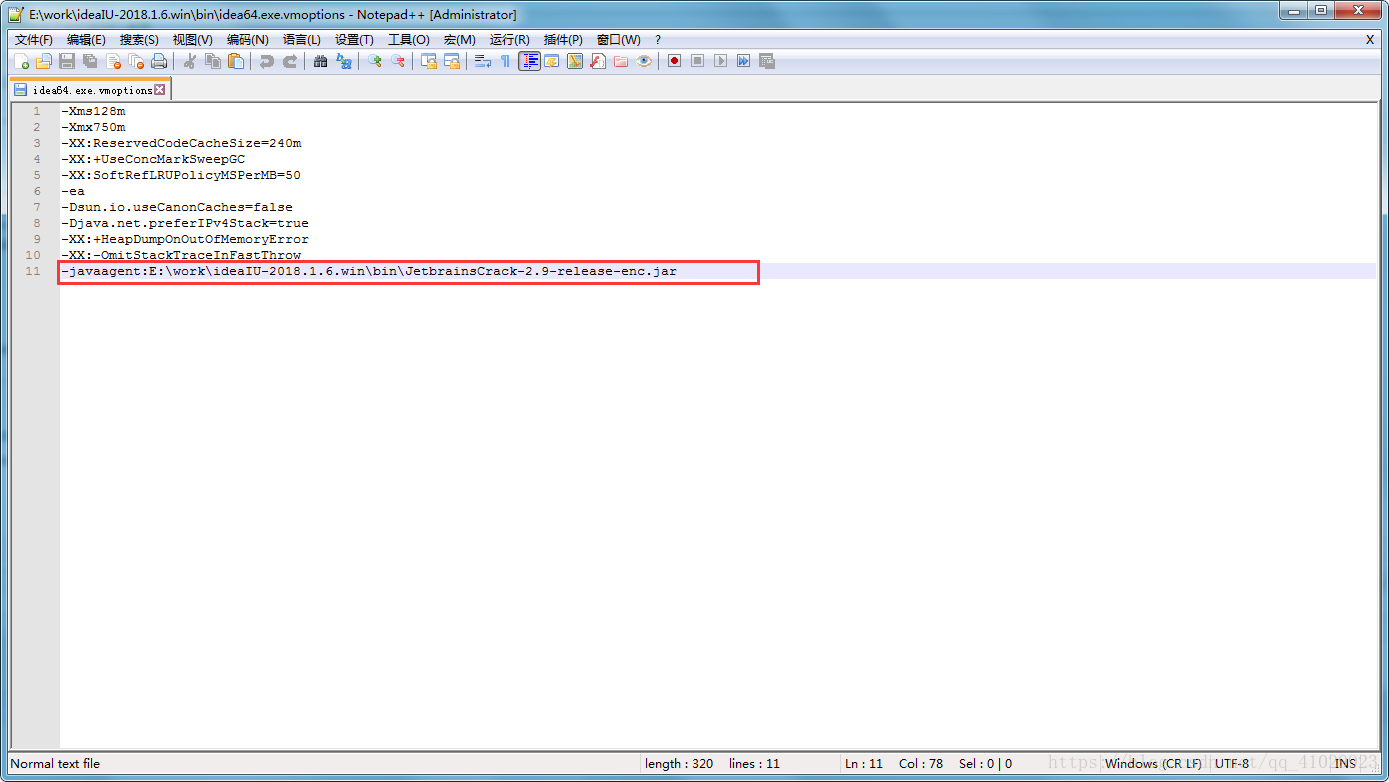1389x782 pixels.
Task: Open the 运行(R) menu
Action: (509, 40)
